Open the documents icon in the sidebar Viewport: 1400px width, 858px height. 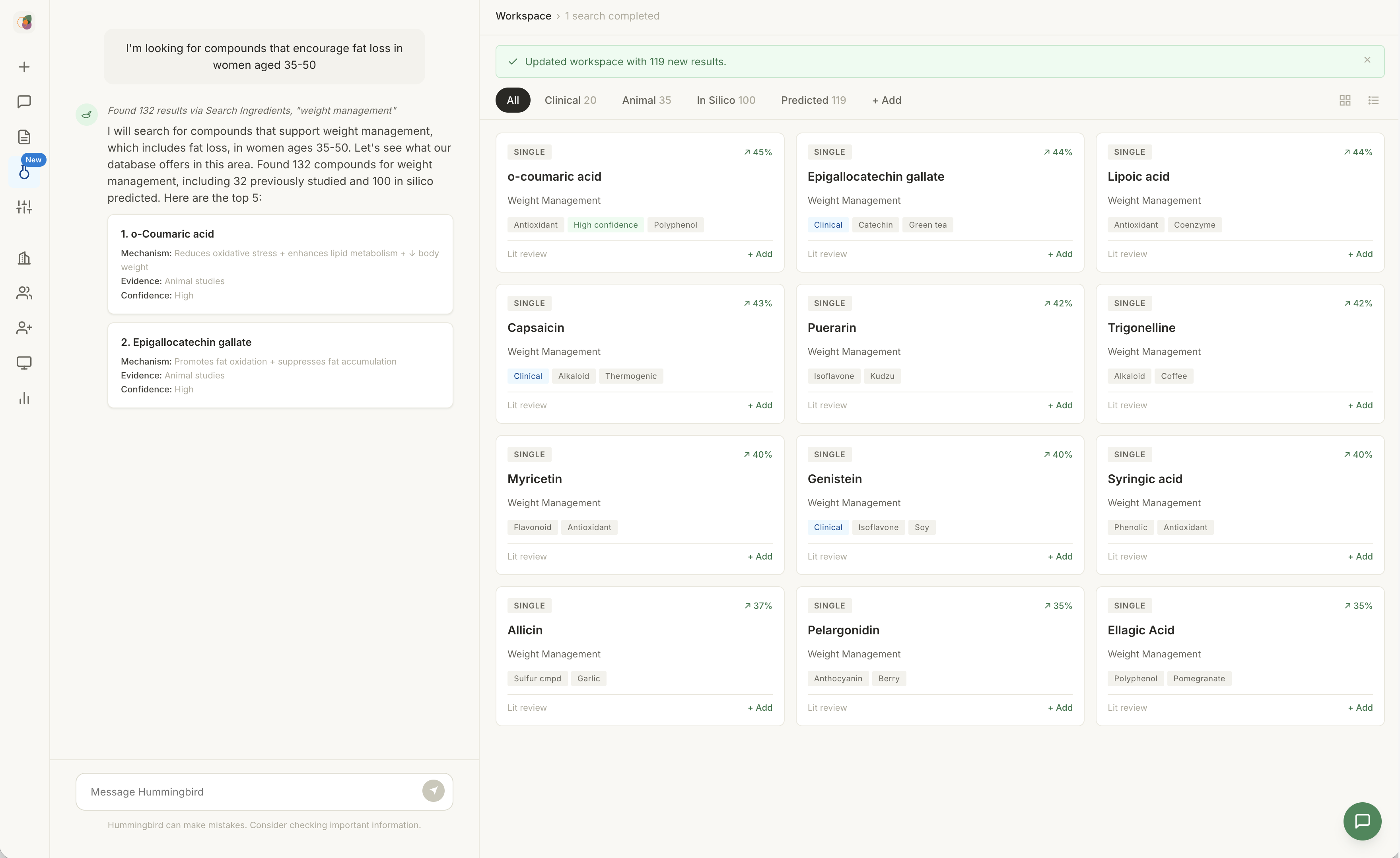click(x=24, y=137)
